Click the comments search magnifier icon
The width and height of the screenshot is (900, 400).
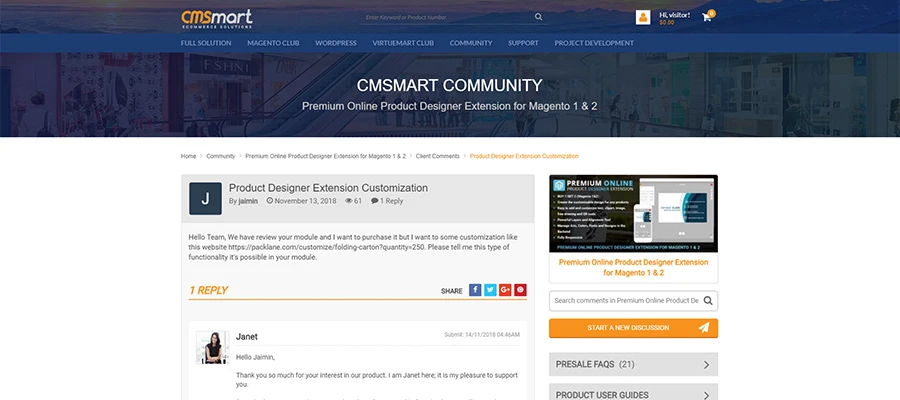708,300
